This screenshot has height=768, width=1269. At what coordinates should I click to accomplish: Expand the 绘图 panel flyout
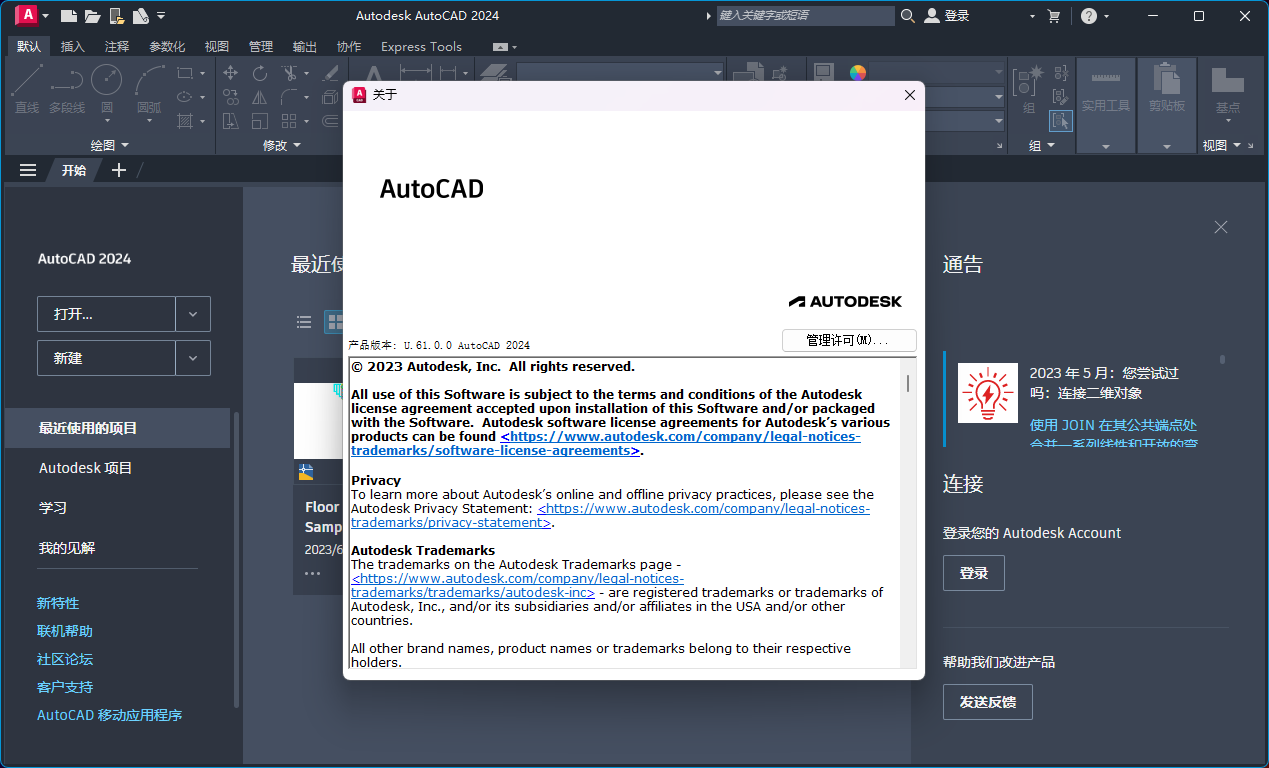(124, 146)
